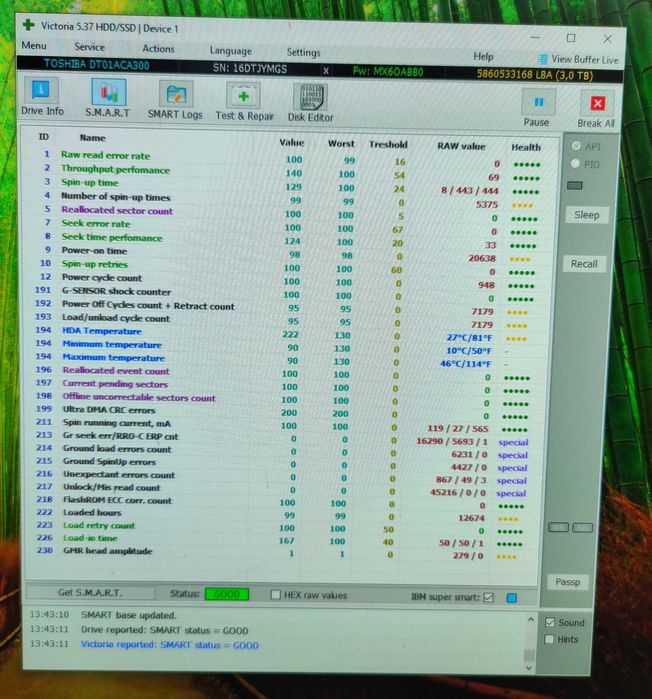Click the Recall button
652x699 pixels.
click(583, 264)
